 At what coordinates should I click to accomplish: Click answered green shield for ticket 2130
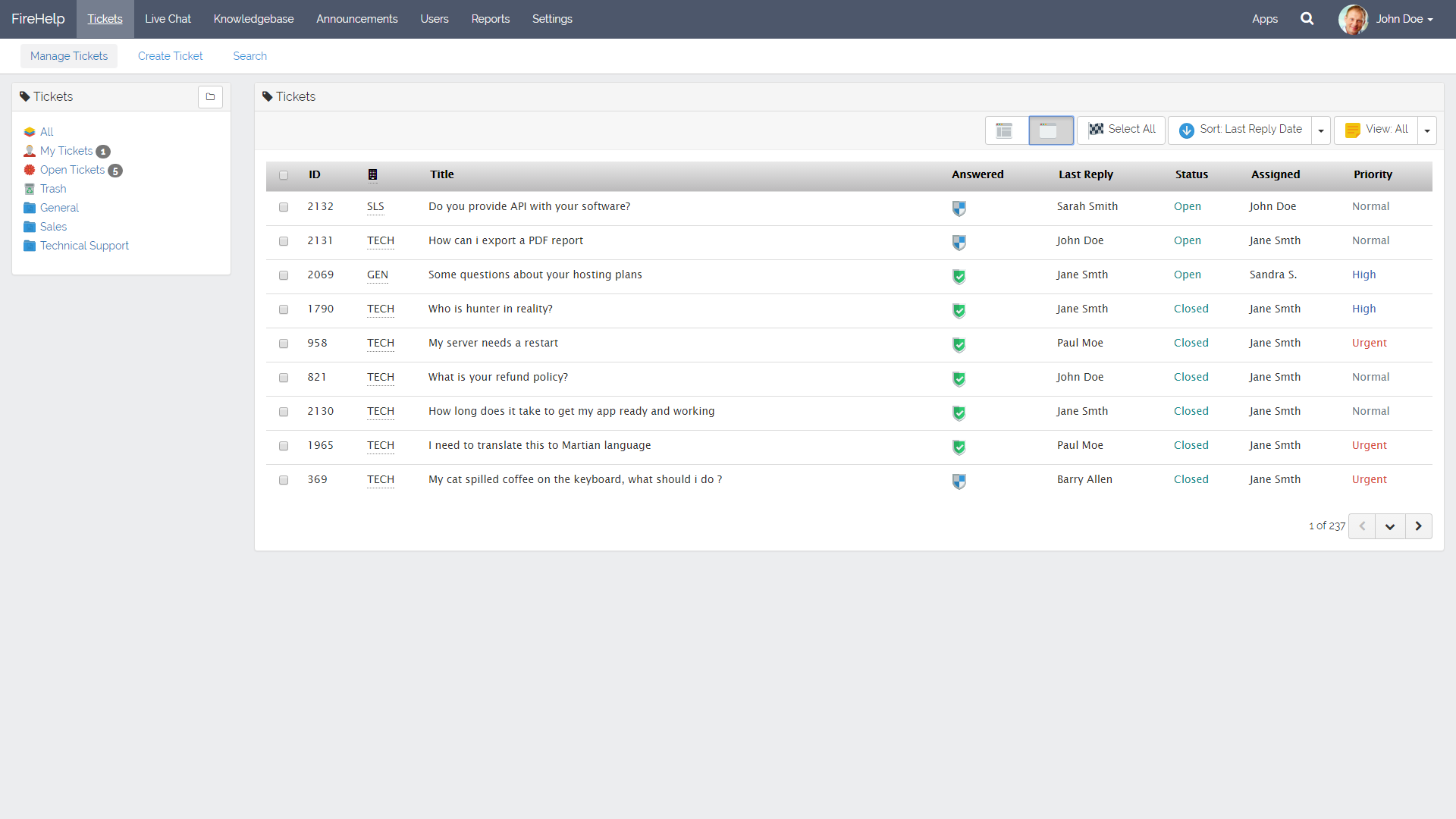tap(959, 413)
